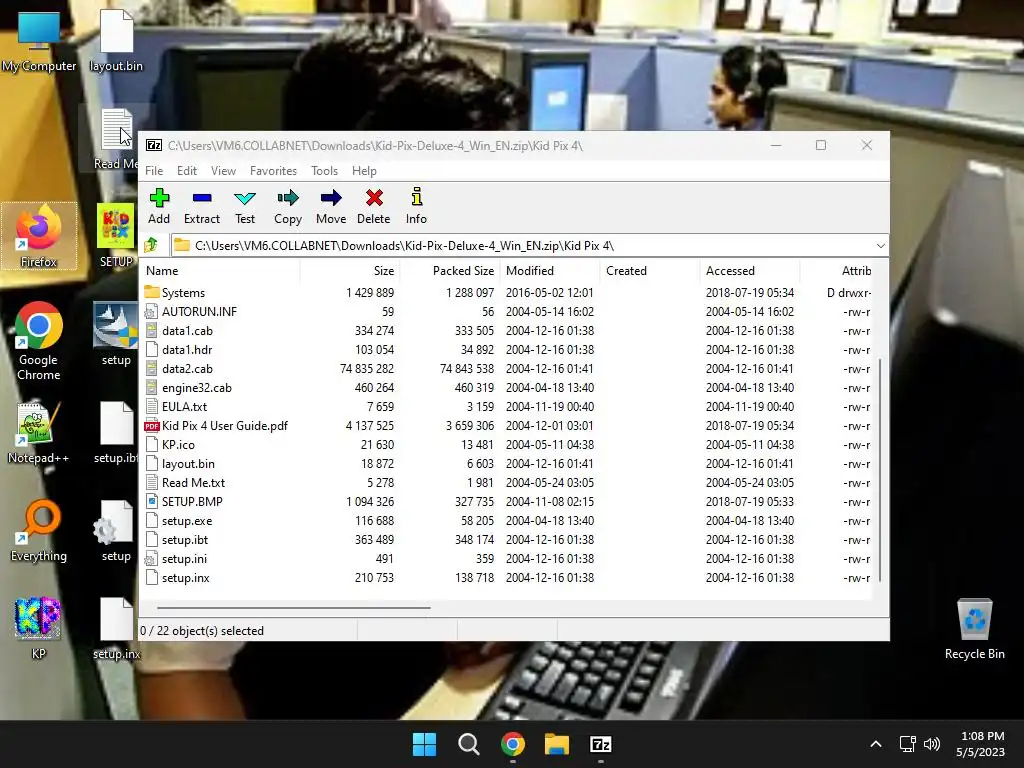Select data2.cab file

[x=507, y=368]
